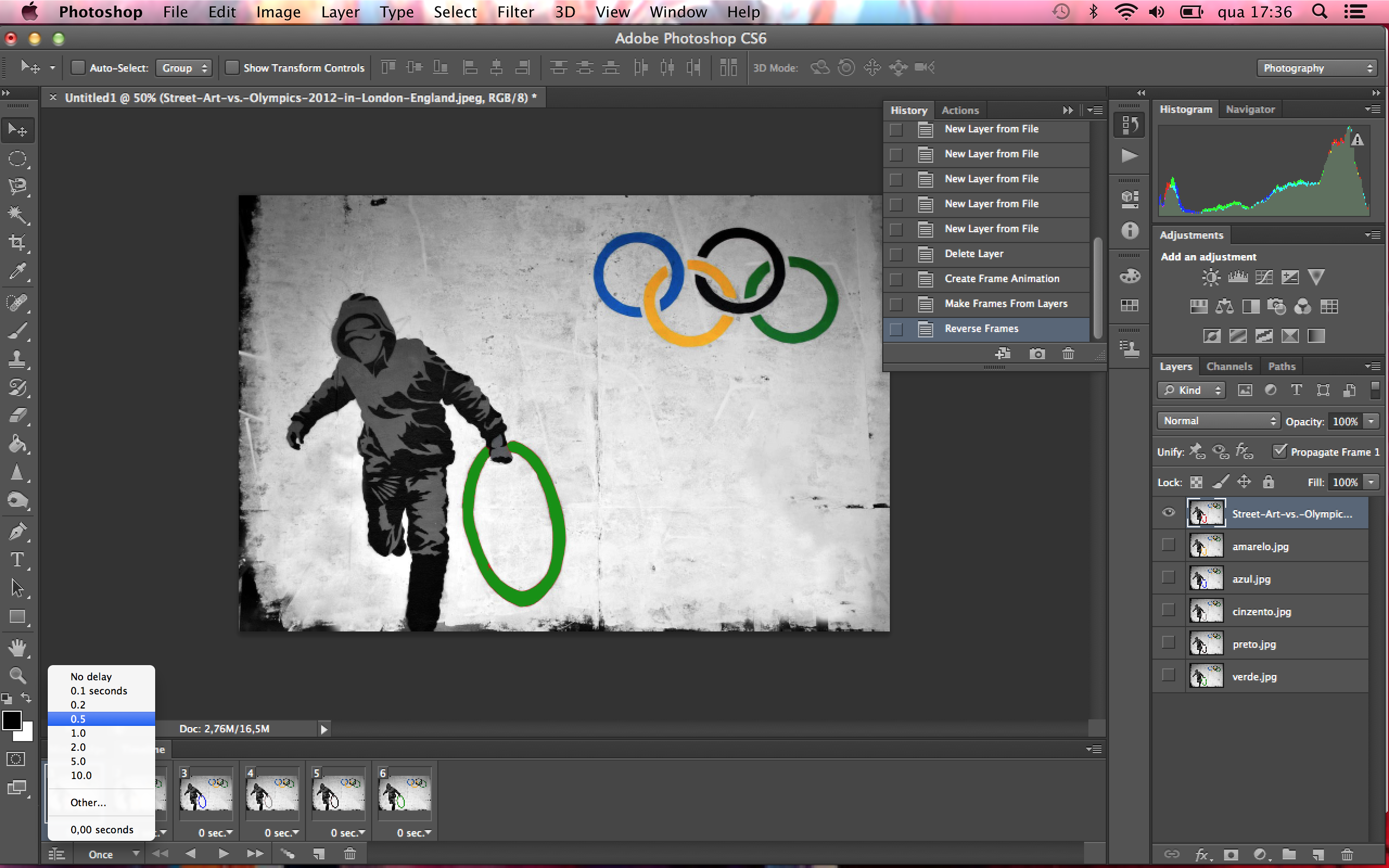Open the Auto-Select Group dropdown
Image resolution: width=1389 pixels, height=868 pixels.
[x=184, y=68]
